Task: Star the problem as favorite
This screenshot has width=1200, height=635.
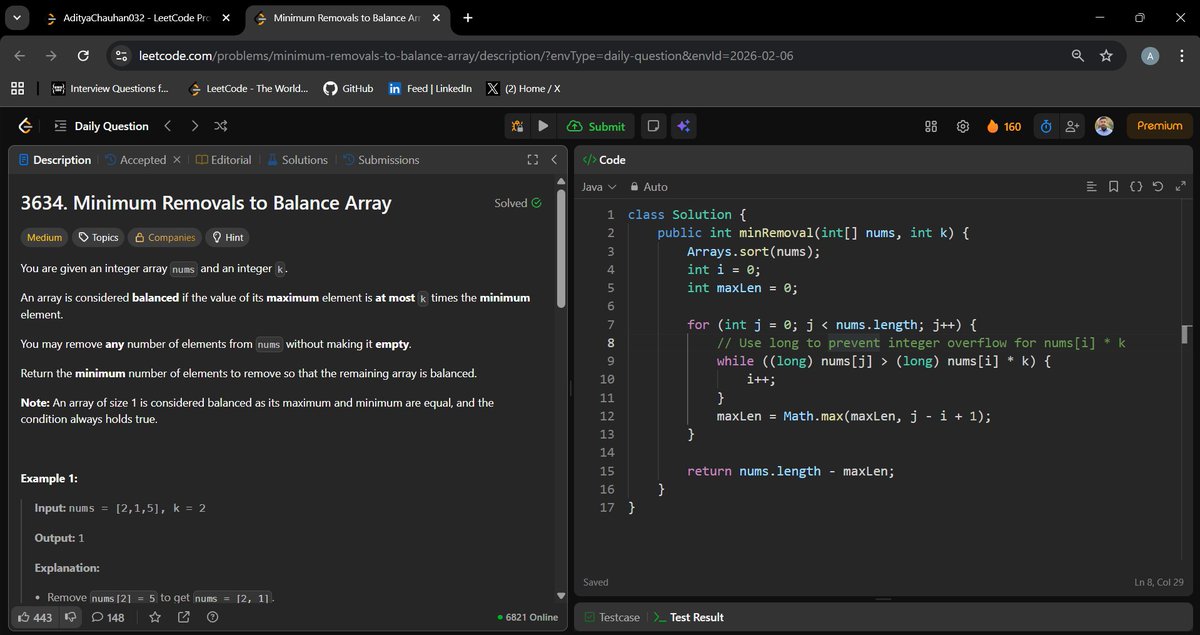Action: pyautogui.click(x=155, y=617)
